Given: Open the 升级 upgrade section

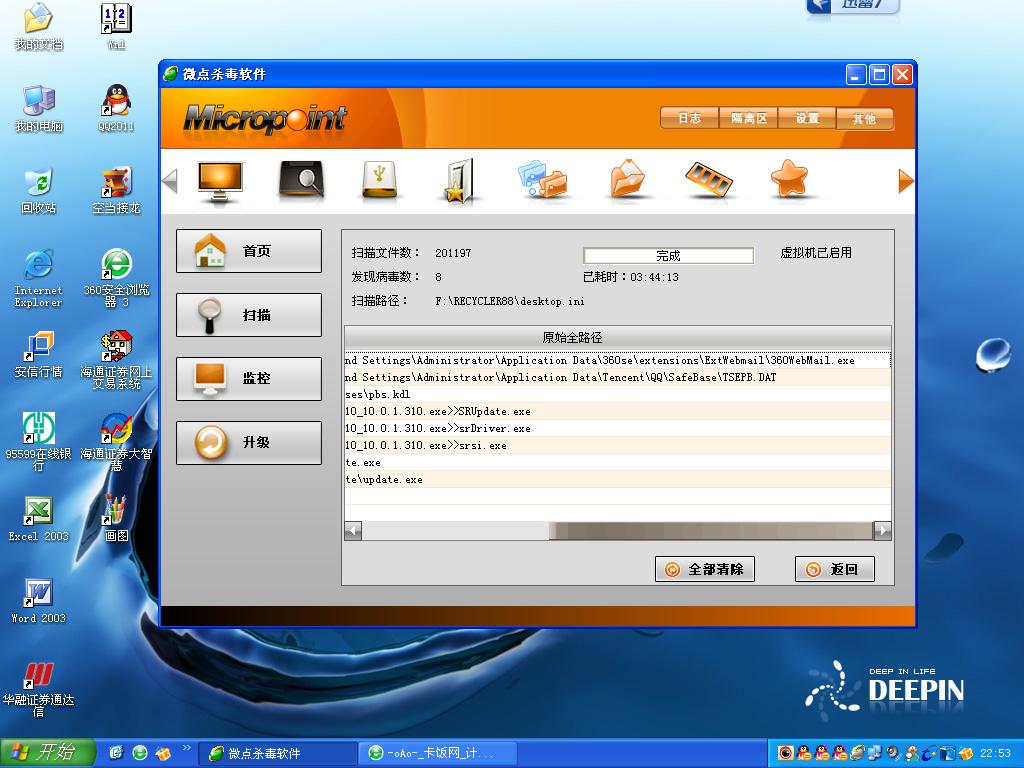Looking at the screenshot, I should click(249, 443).
